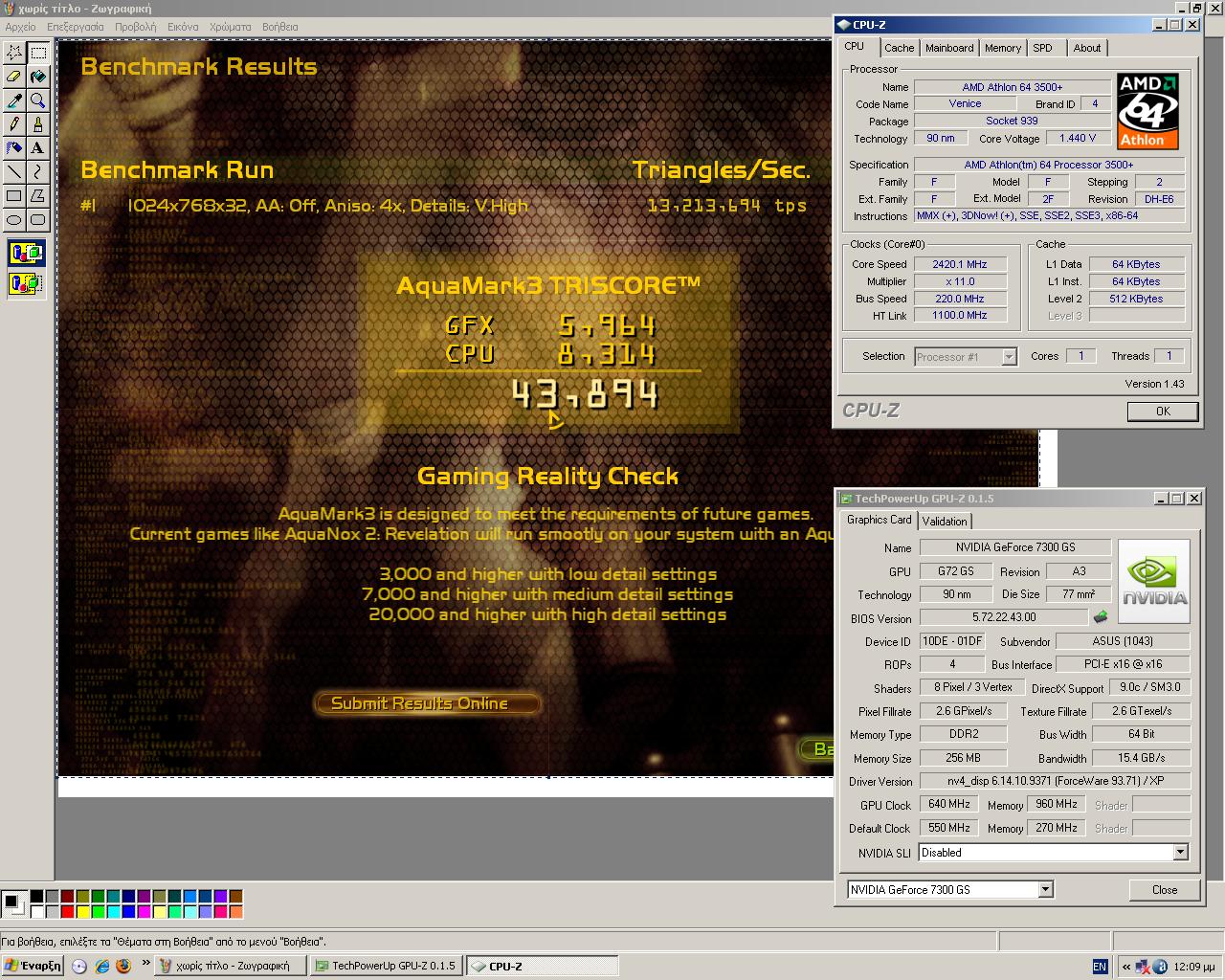Pick the Pencil tool in Paint
This screenshot has height=980, width=1225.
click(14, 124)
